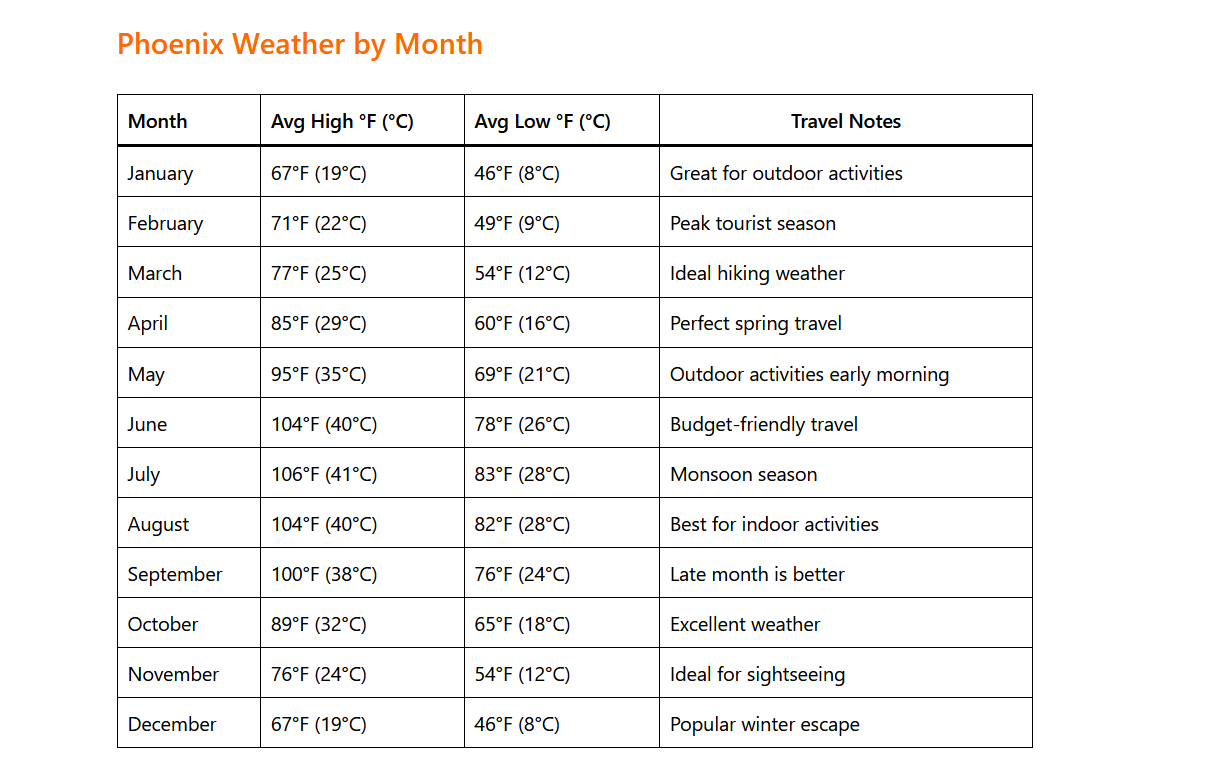Viewport: 1205px width, 782px height.
Task: Select the Travel Notes column header
Action: (x=845, y=121)
